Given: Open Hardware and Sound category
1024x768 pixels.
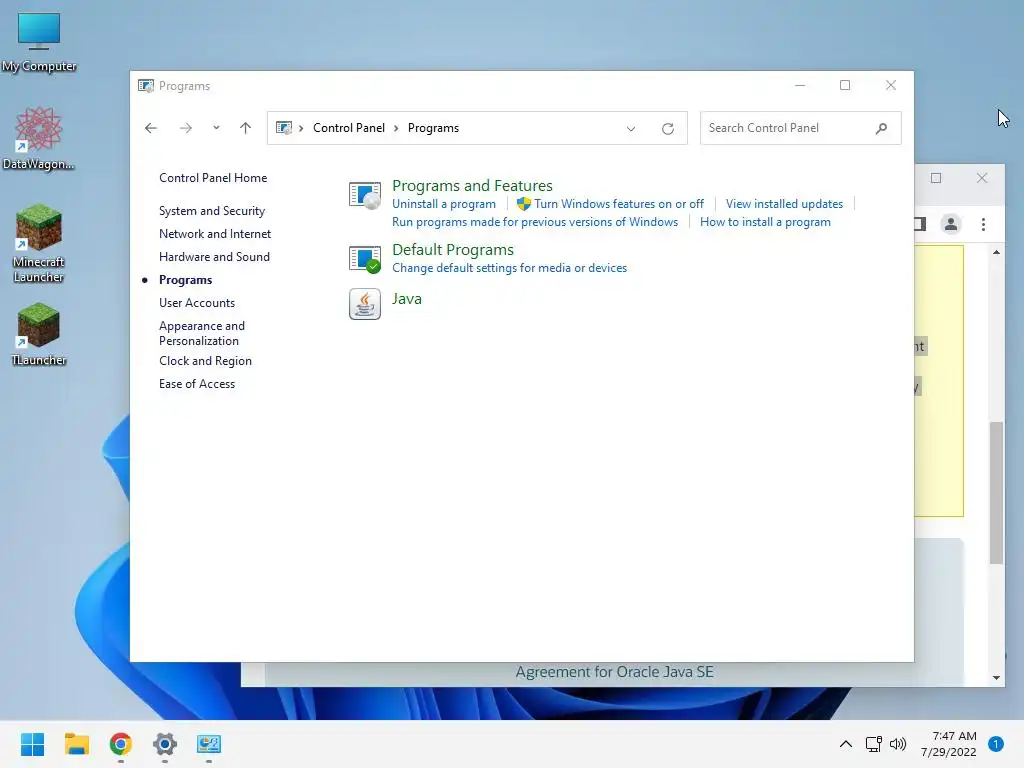Looking at the screenshot, I should click(214, 257).
